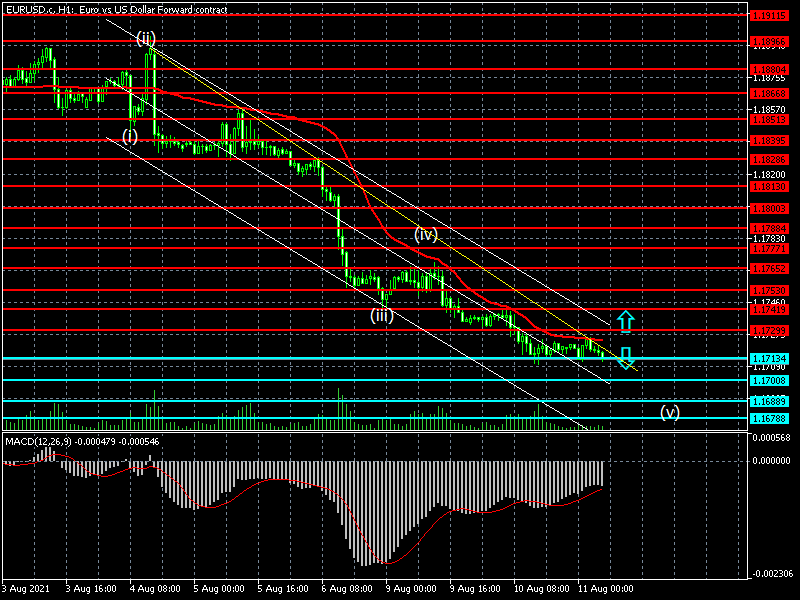Select the (ii) wave label
This screenshot has width=800, height=600.
point(146,39)
